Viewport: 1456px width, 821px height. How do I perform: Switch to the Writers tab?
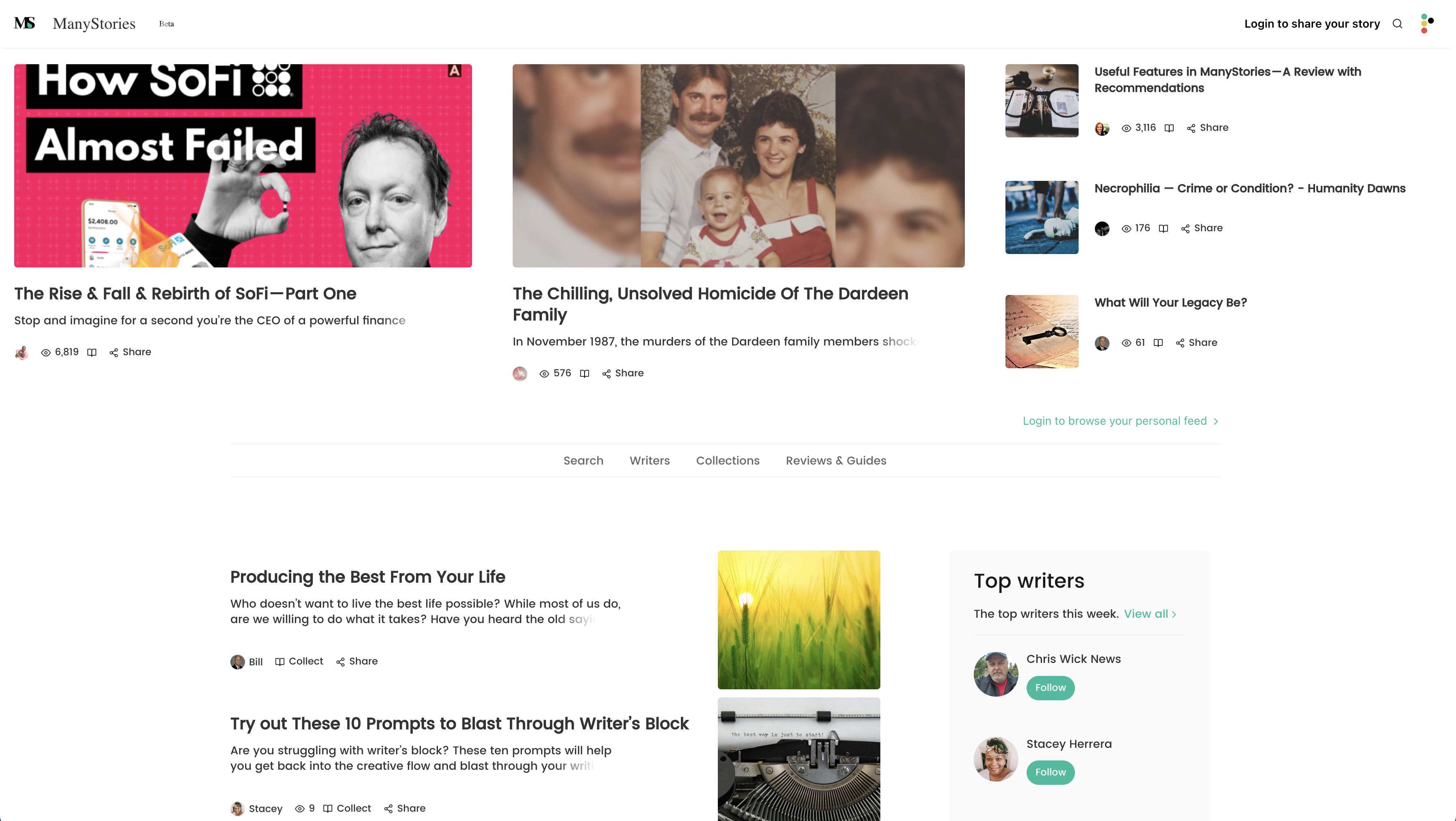pyautogui.click(x=650, y=461)
